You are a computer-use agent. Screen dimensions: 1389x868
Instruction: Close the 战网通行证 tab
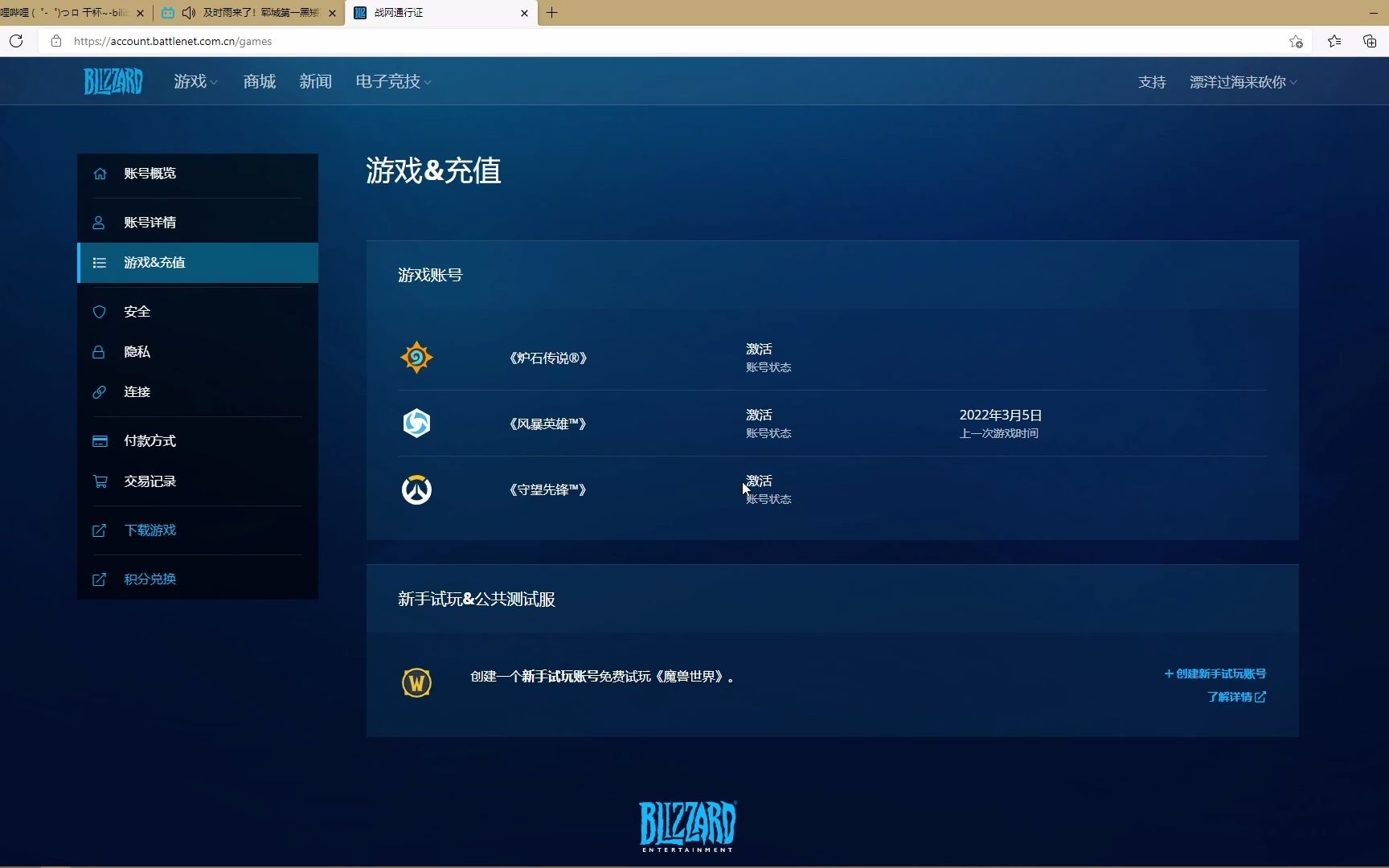(524, 13)
